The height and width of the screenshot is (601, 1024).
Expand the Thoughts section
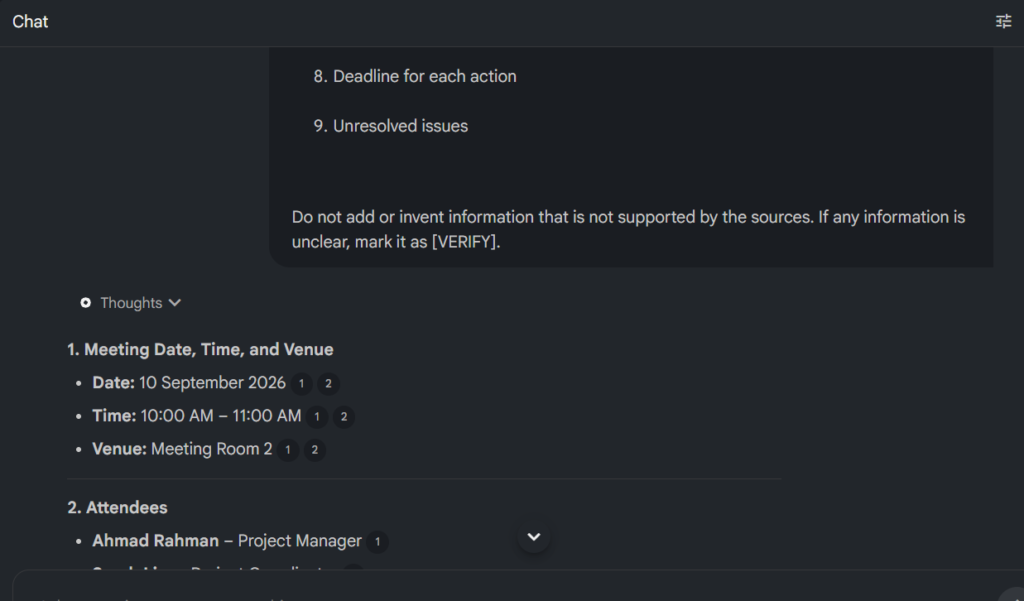(x=131, y=303)
